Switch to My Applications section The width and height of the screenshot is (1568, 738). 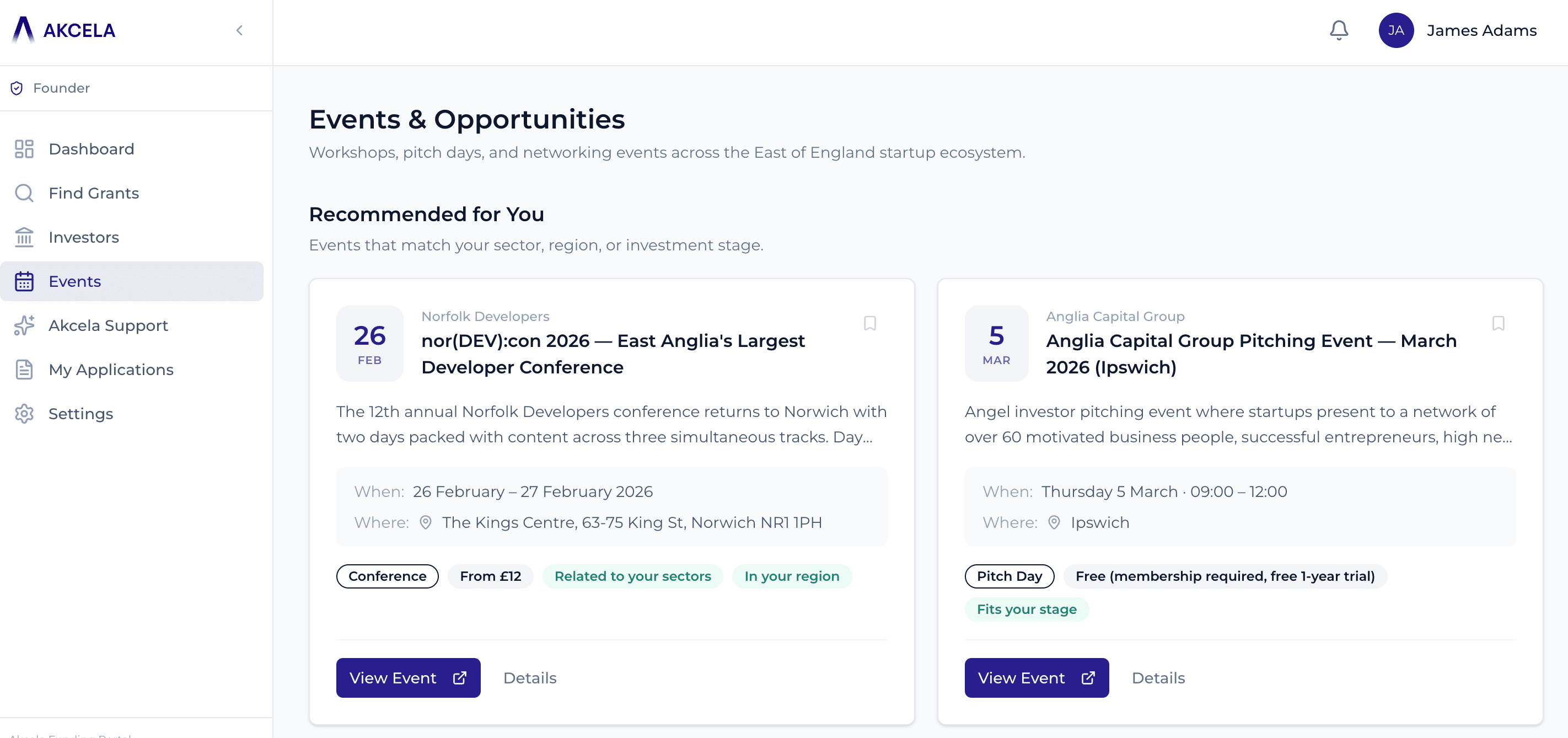tap(111, 369)
